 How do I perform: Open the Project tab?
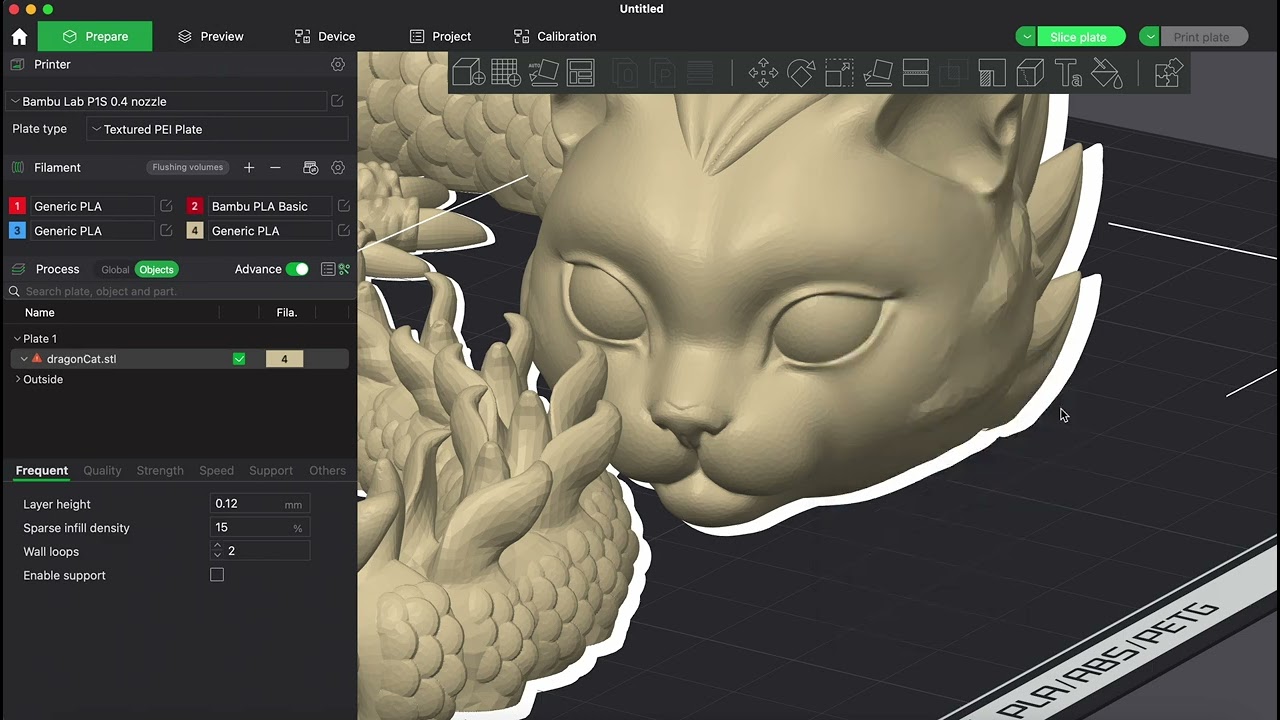(440, 36)
